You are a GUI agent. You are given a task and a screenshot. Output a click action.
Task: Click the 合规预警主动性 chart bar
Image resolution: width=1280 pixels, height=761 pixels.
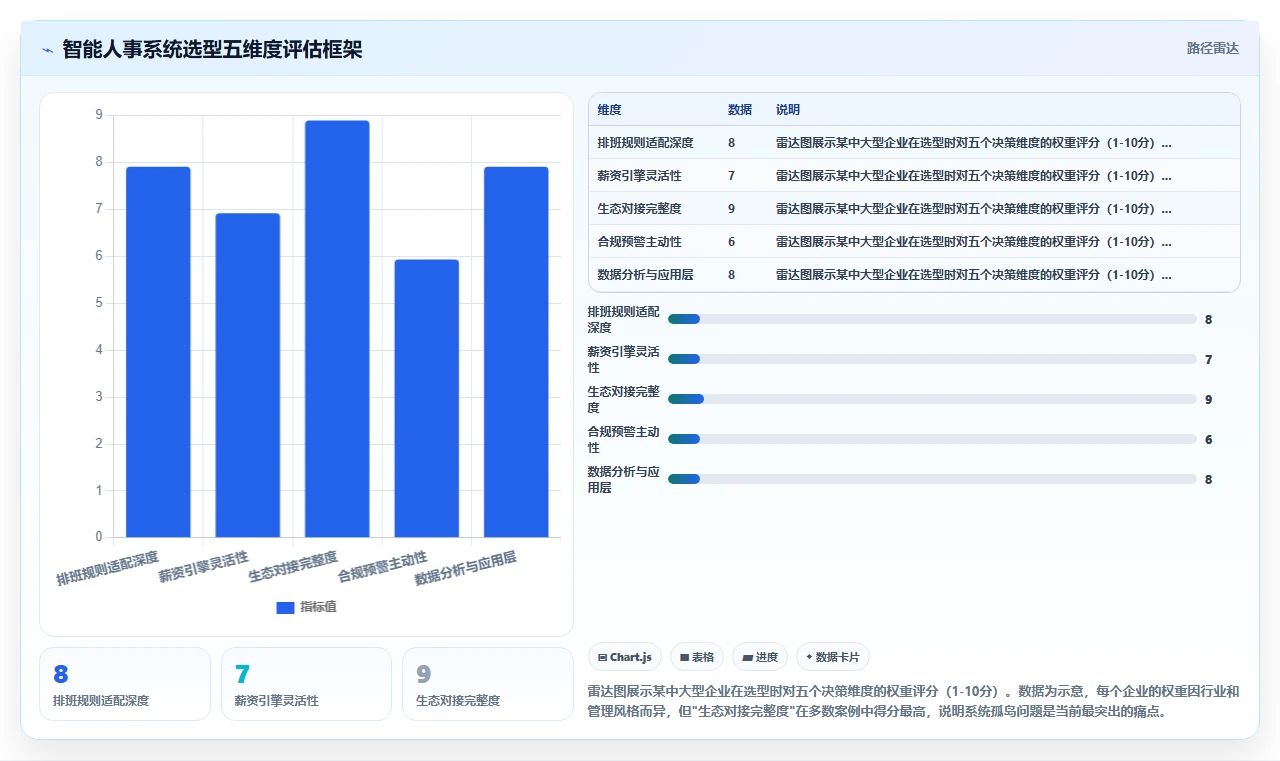click(x=427, y=398)
